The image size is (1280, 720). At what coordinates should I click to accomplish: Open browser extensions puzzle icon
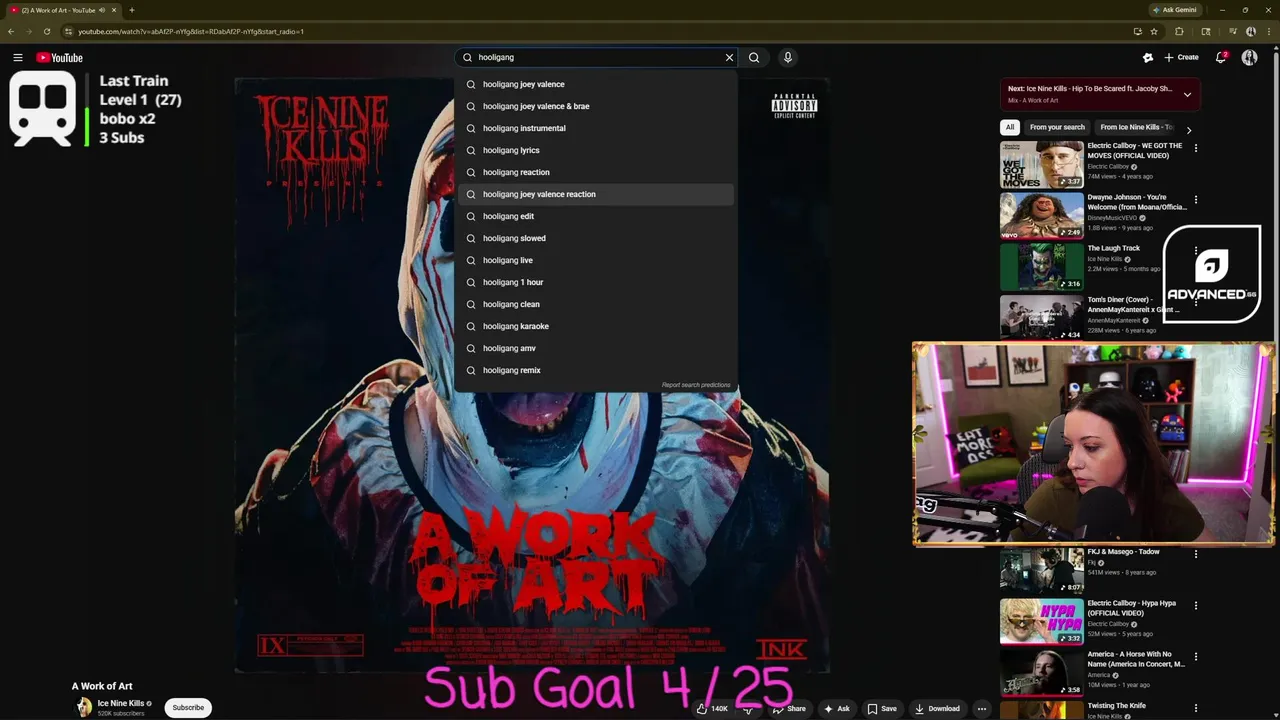(x=1179, y=31)
